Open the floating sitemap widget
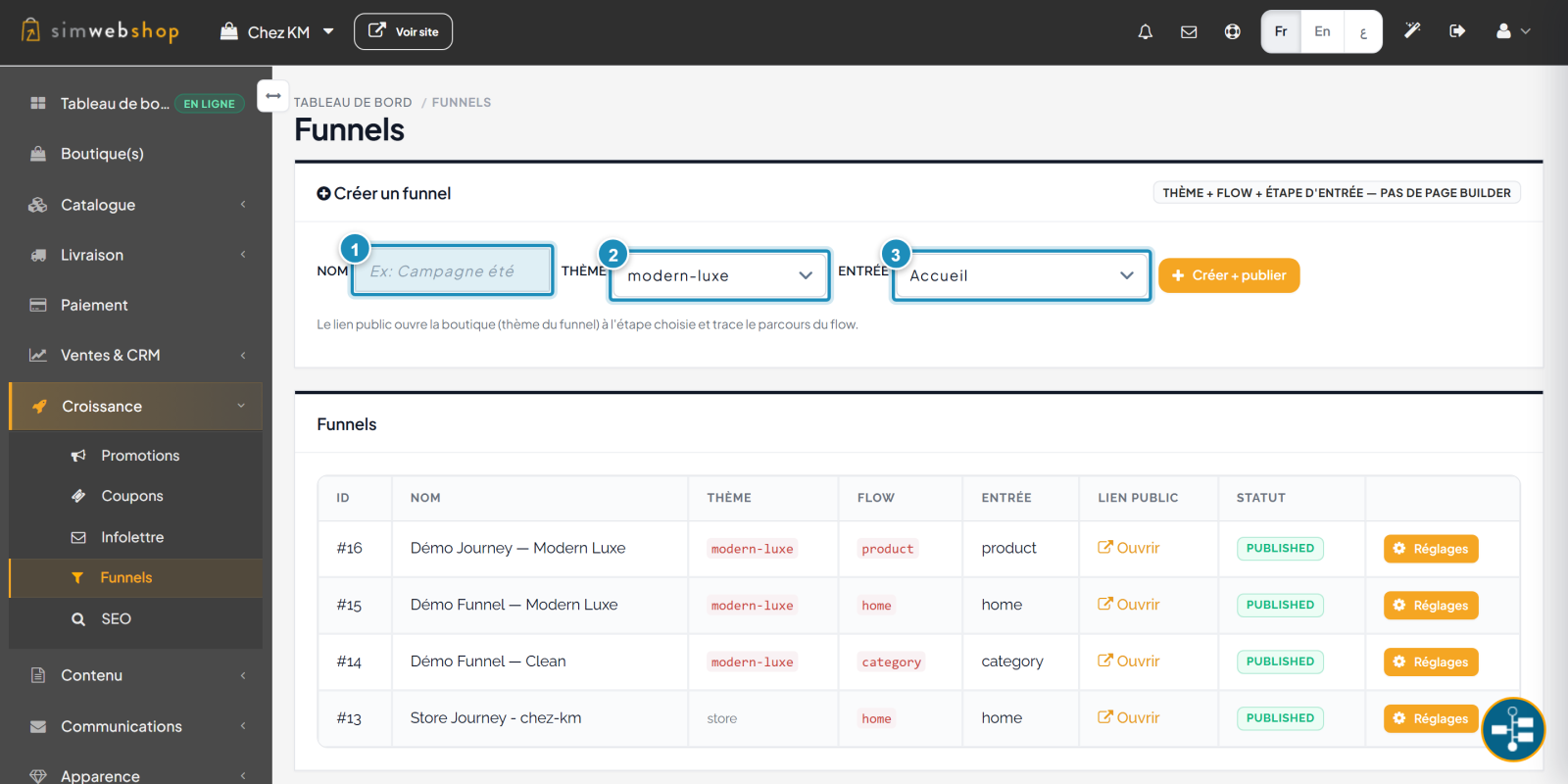This screenshot has height=784, width=1568. [1513, 729]
